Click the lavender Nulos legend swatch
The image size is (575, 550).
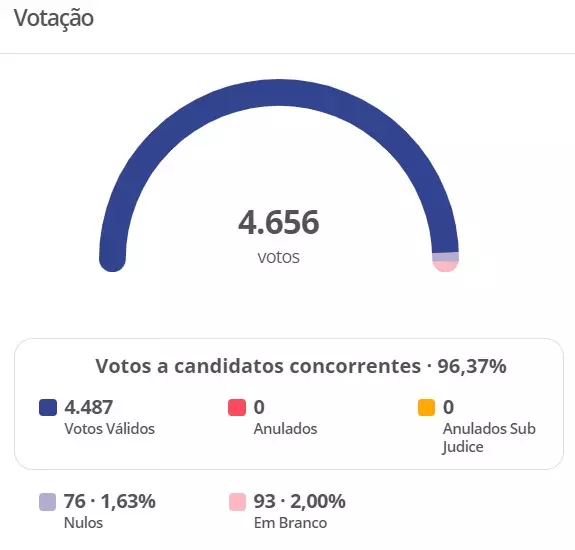tap(48, 502)
